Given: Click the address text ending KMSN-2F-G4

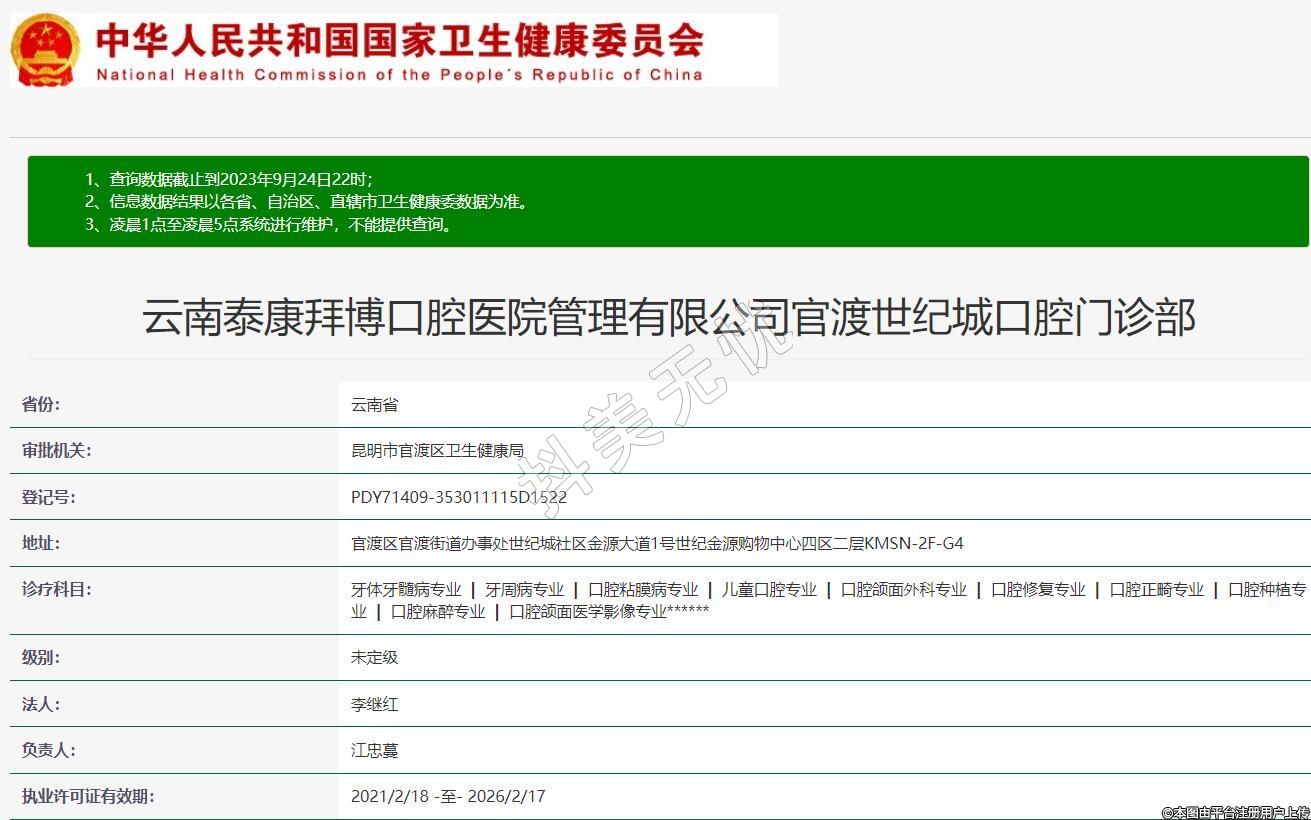Looking at the screenshot, I should [657, 544].
